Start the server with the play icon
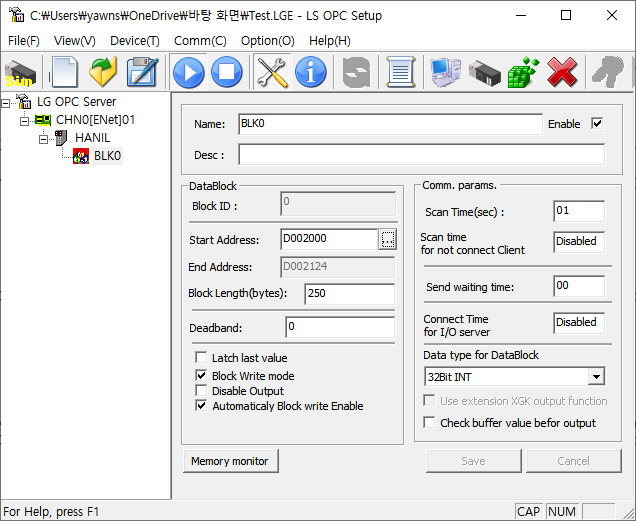The image size is (636, 521). pos(189,73)
